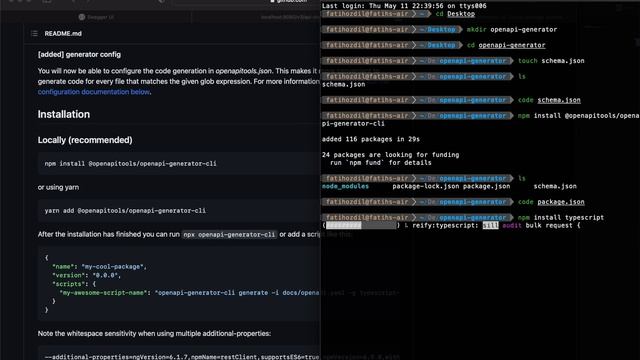Click 'npm install typescript' command in terminal
The width and height of the screenshot is (640, 360).
[561, 218]
